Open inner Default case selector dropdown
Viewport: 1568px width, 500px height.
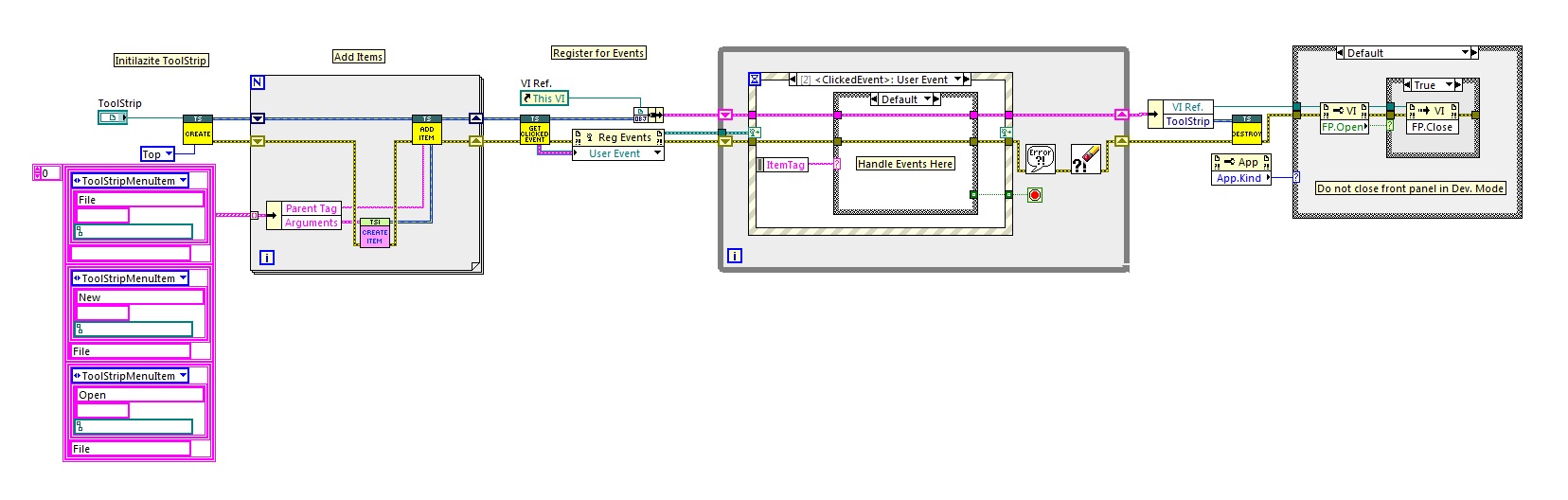[x=928, y=99]
